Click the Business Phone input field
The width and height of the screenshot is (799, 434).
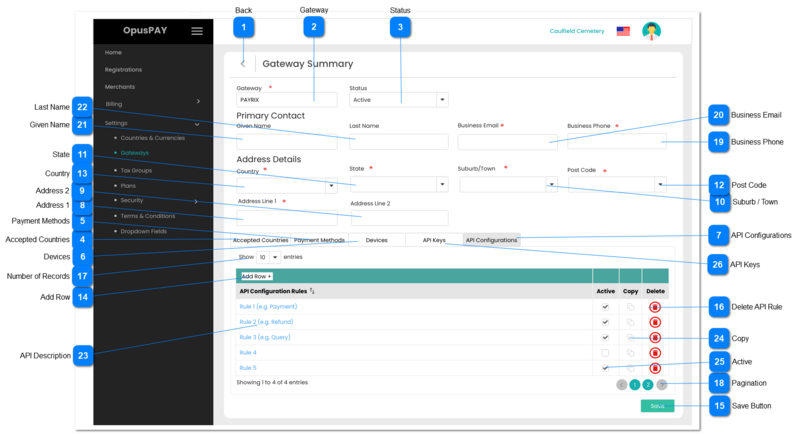pos(617,142)
